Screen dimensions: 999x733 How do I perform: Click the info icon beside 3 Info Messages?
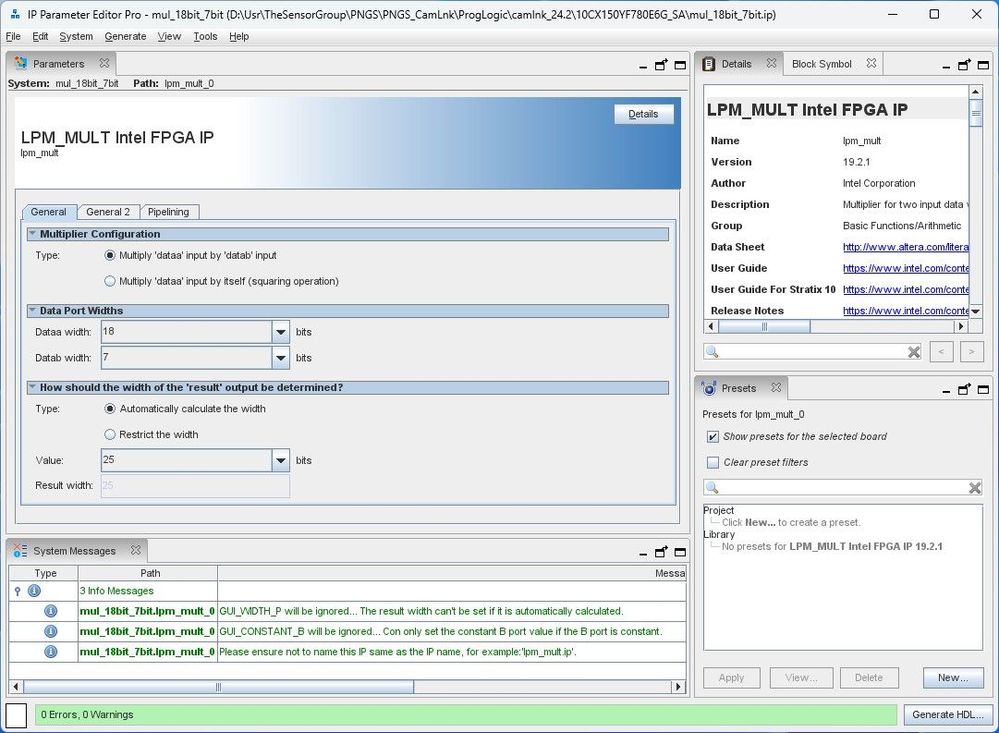[x=34, y=591]
